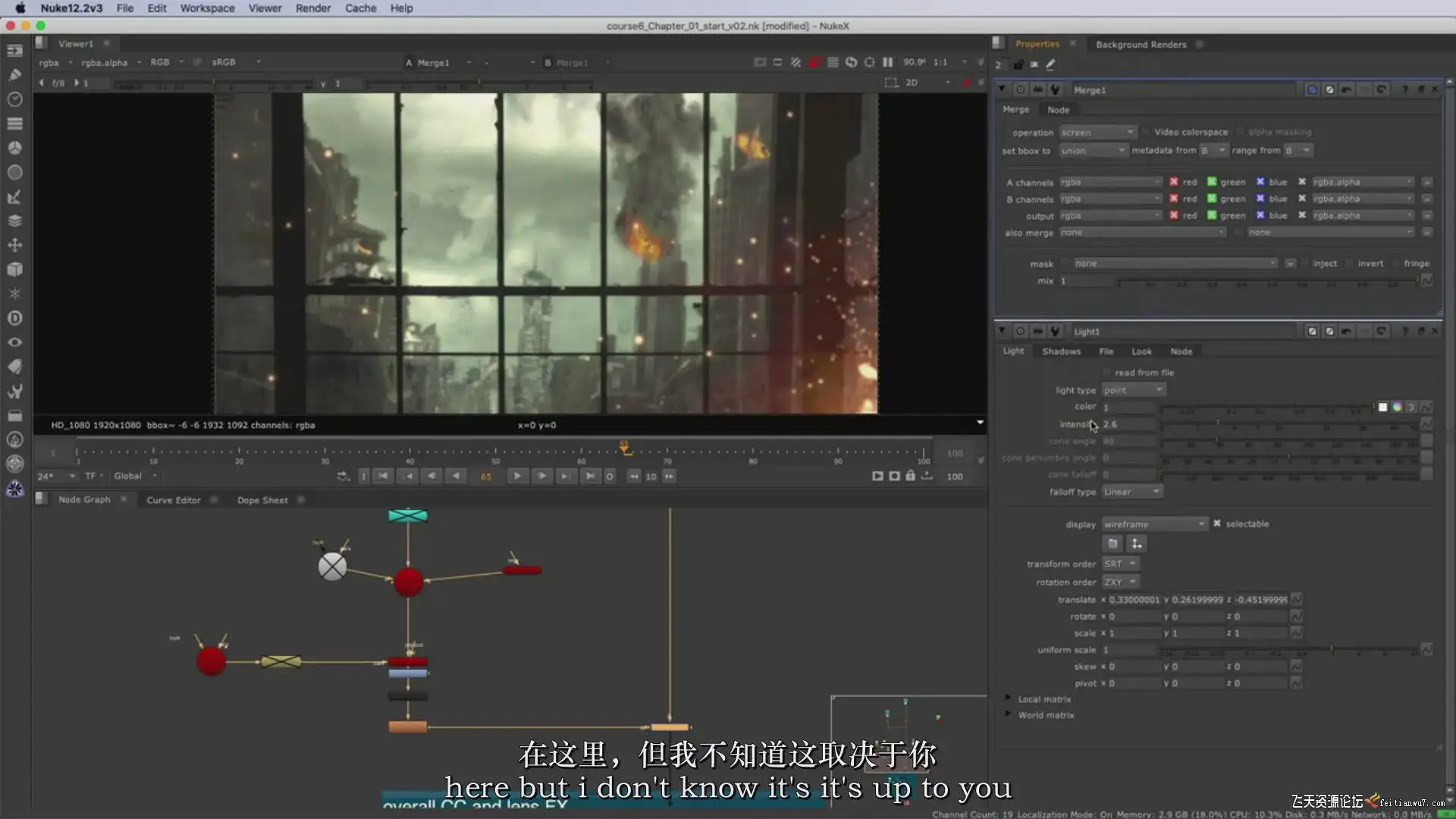Open the Time nodes clock icon

click(14, 99)
